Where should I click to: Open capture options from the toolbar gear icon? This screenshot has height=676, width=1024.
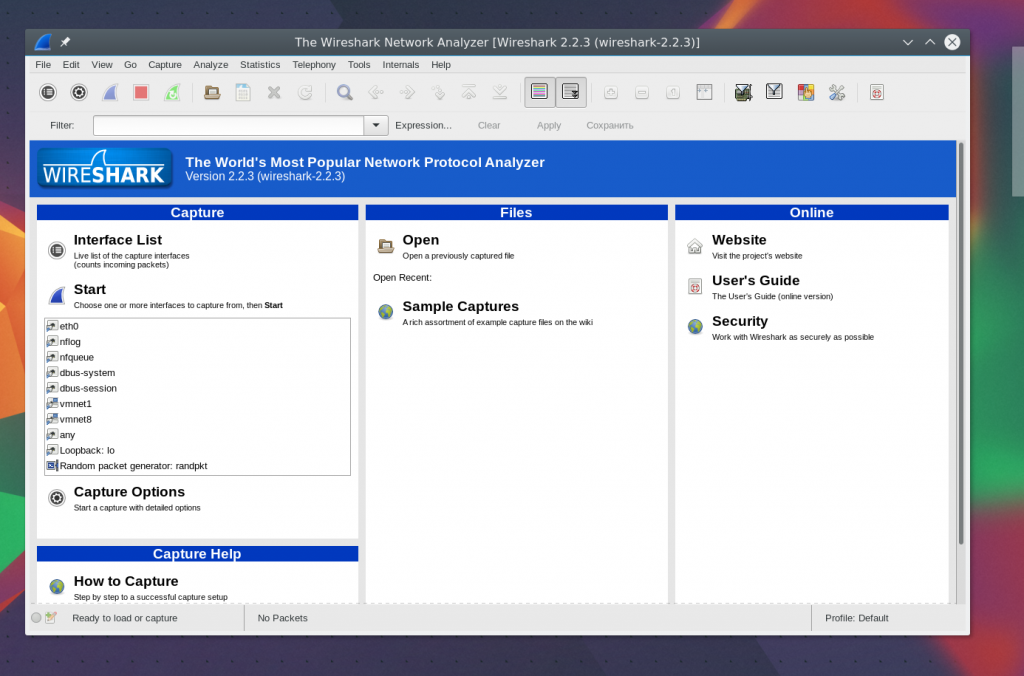click(x=79, y=93)
